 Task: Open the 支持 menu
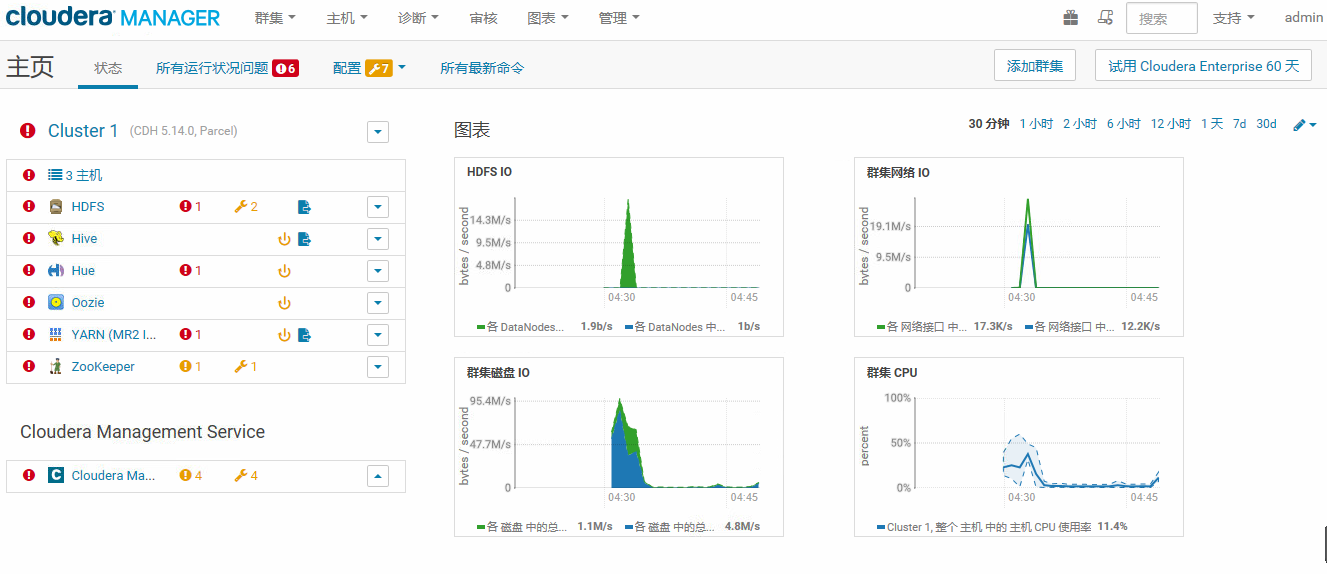coord(1234,18)
